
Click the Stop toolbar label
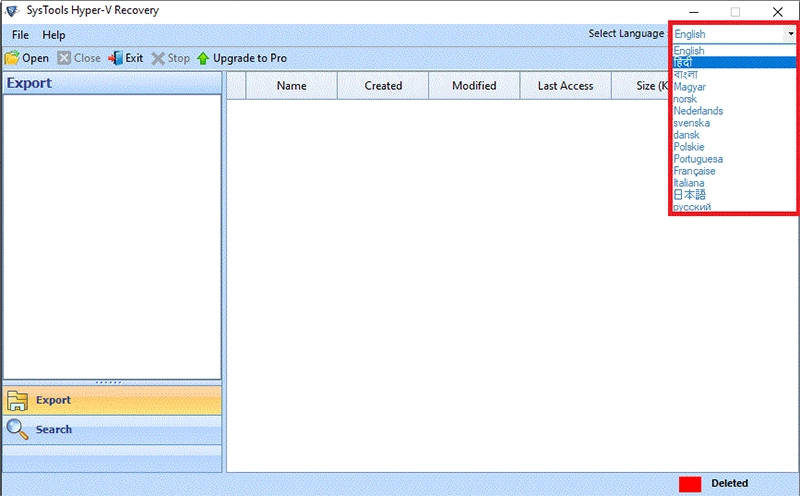179,58
